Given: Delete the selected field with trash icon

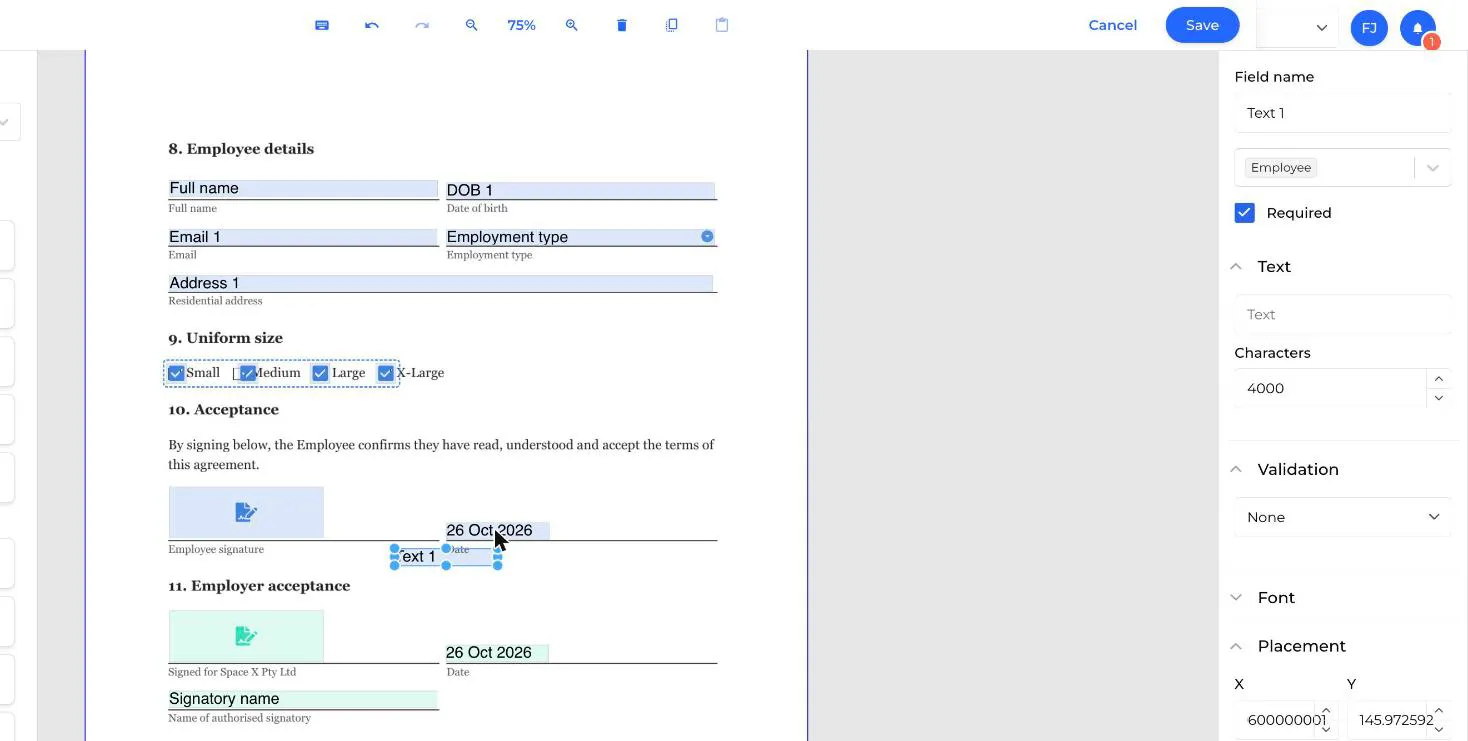Looking at the screenshot, I should coord(622,25).
